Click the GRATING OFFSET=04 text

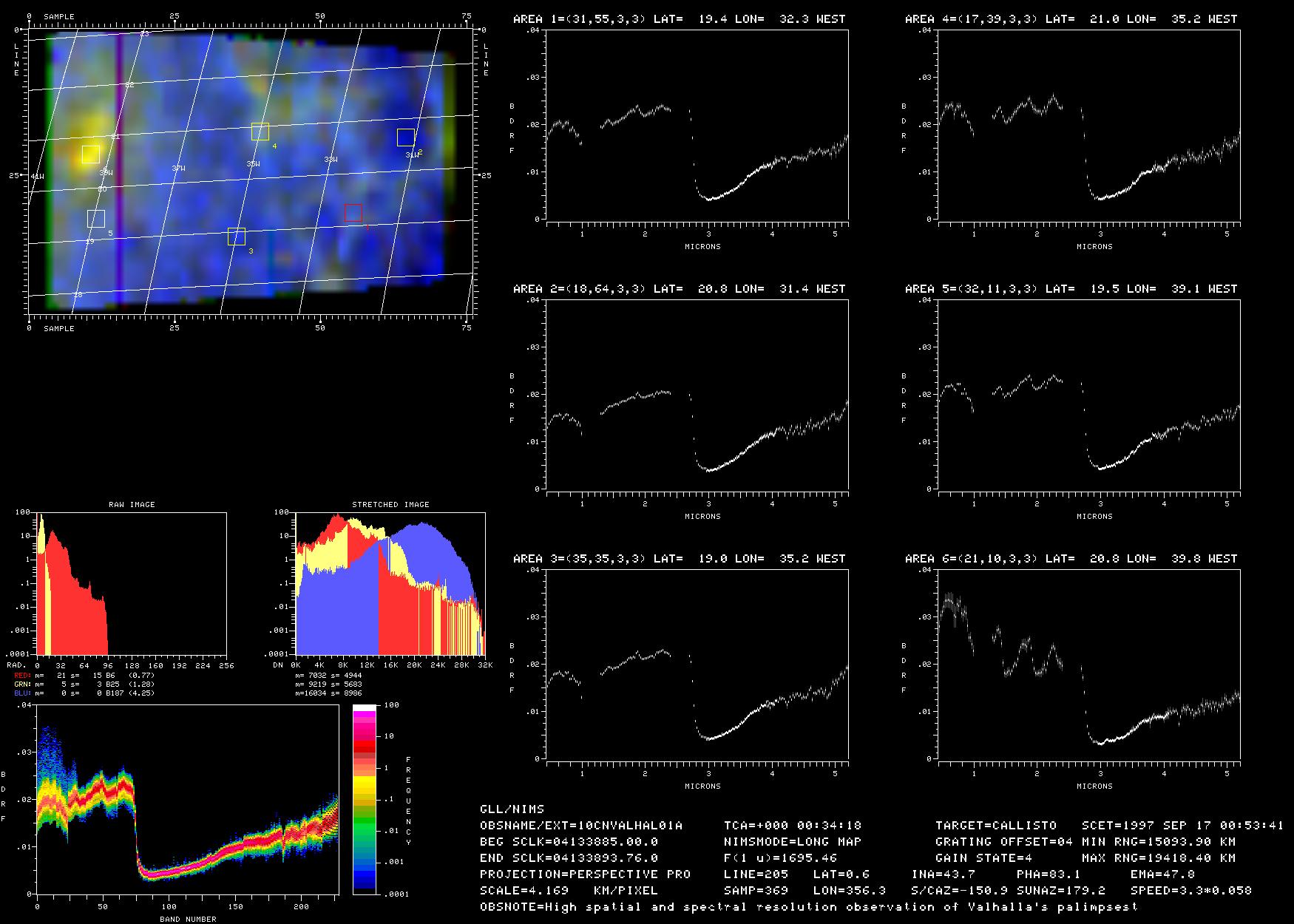click(x=1004, y=841)
